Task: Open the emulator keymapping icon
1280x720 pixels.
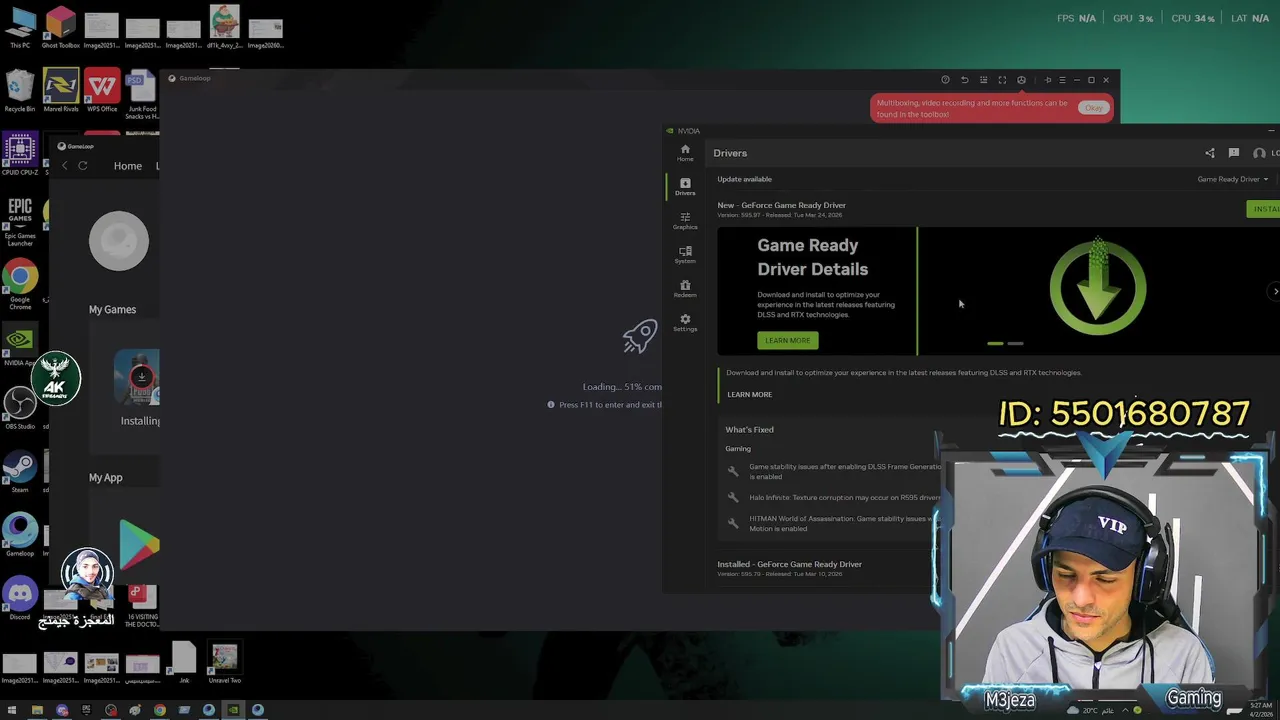Action: pos(983,80)
